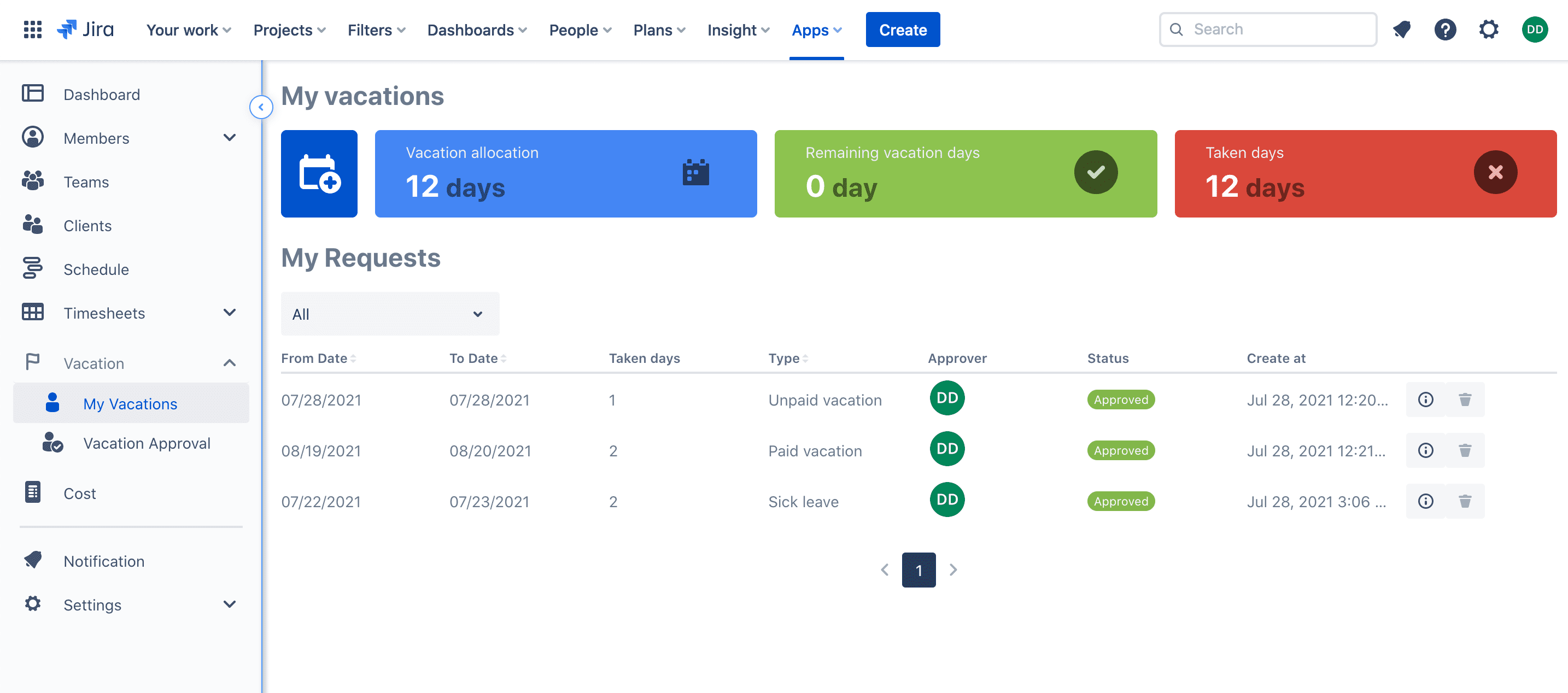Click the add vacation calendar-plus icon
1568x693 pixels.
[319, 173]
